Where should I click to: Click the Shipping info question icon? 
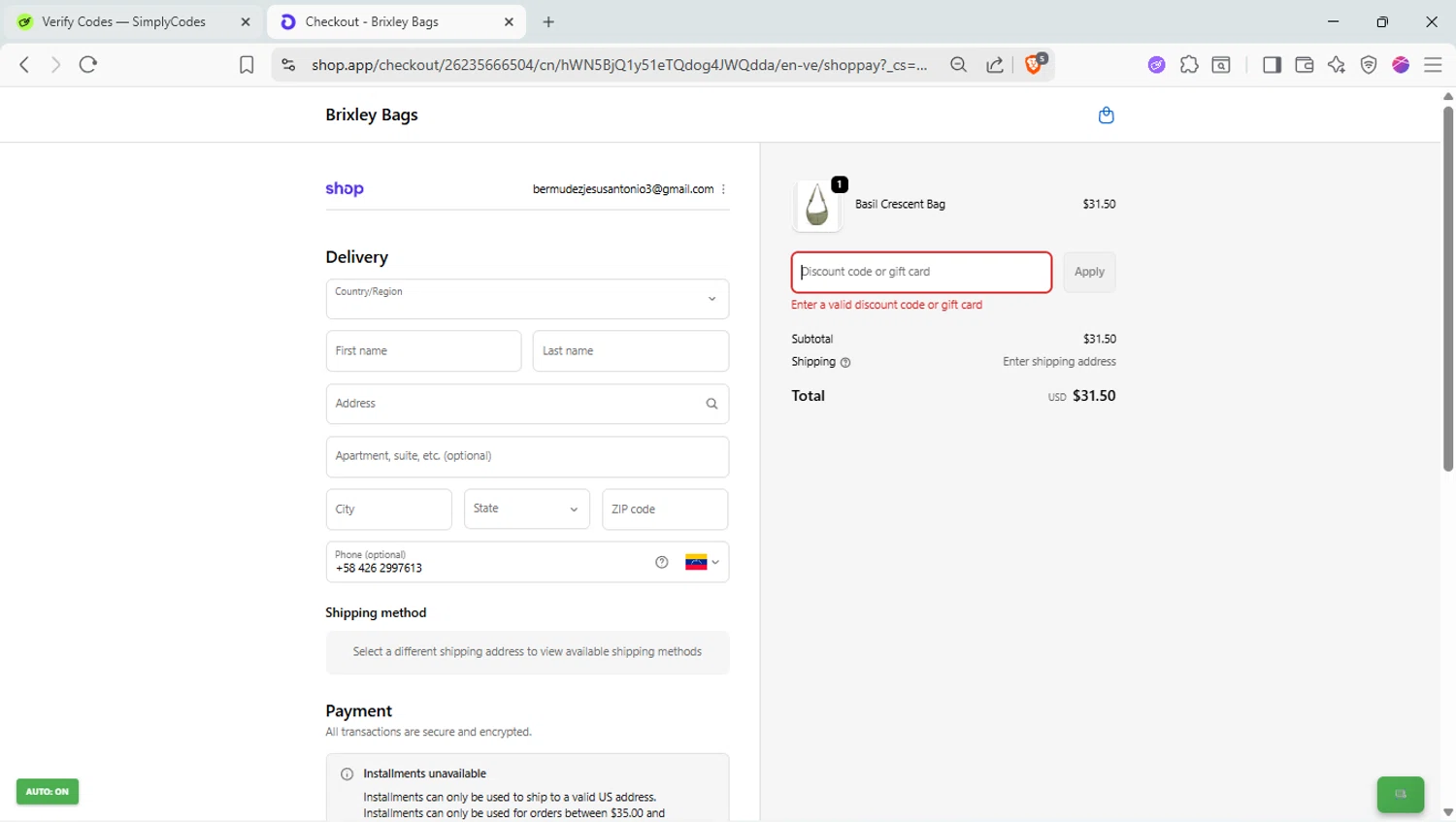click(845, 363)
